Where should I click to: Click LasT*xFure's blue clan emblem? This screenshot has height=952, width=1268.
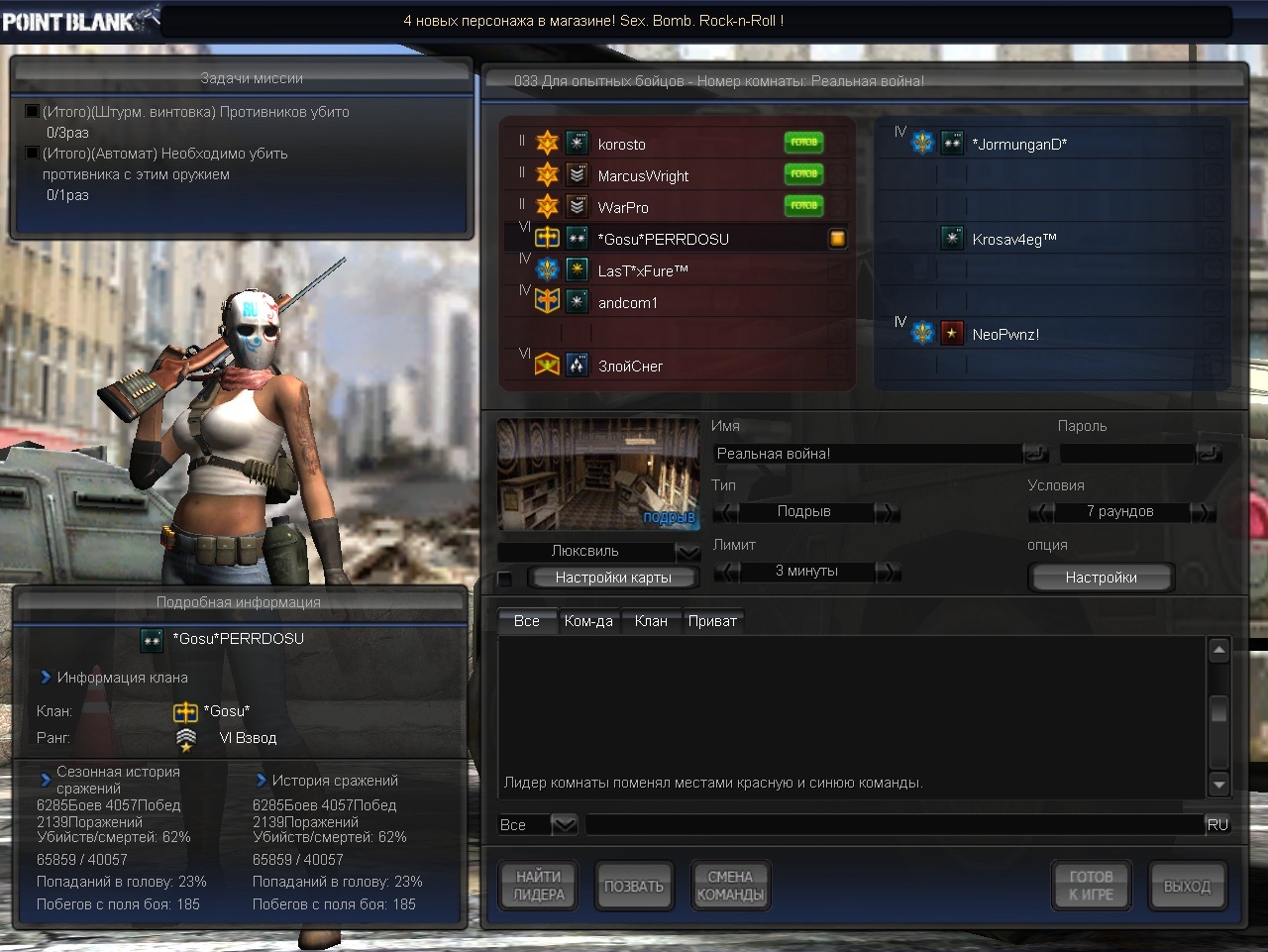click(x=548, y=269)
